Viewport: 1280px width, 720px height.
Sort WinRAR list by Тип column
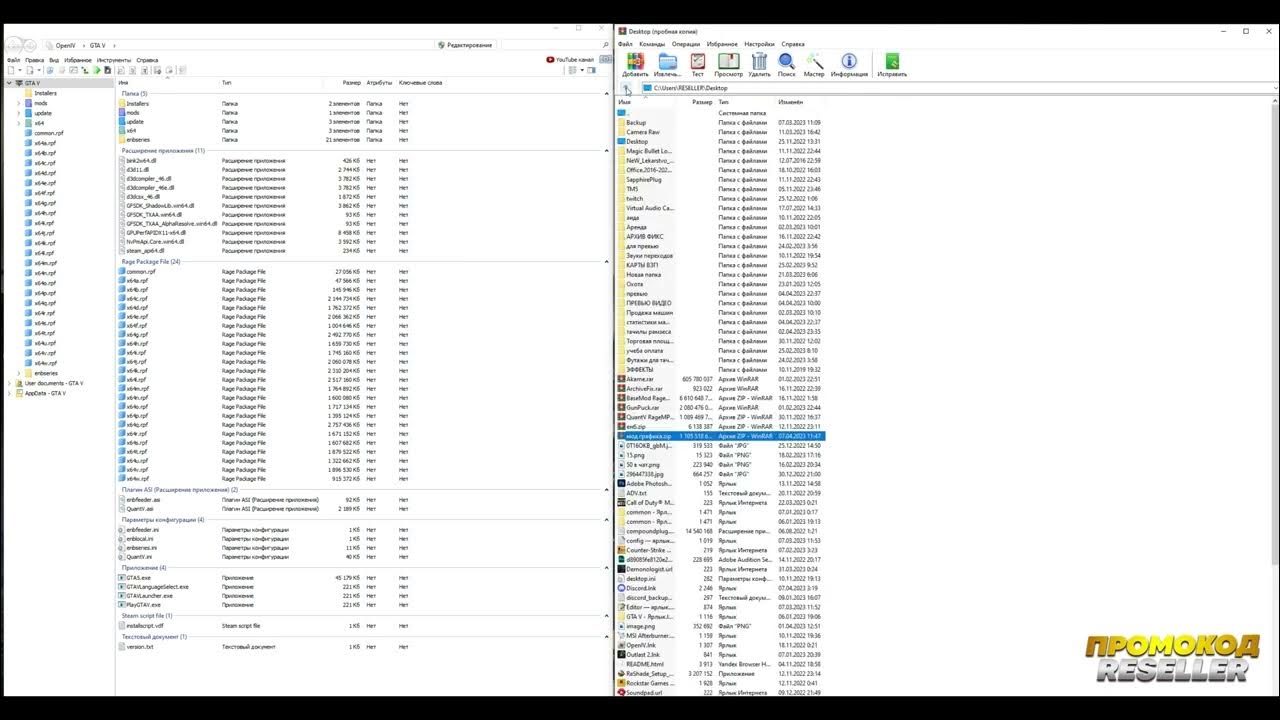724,102
